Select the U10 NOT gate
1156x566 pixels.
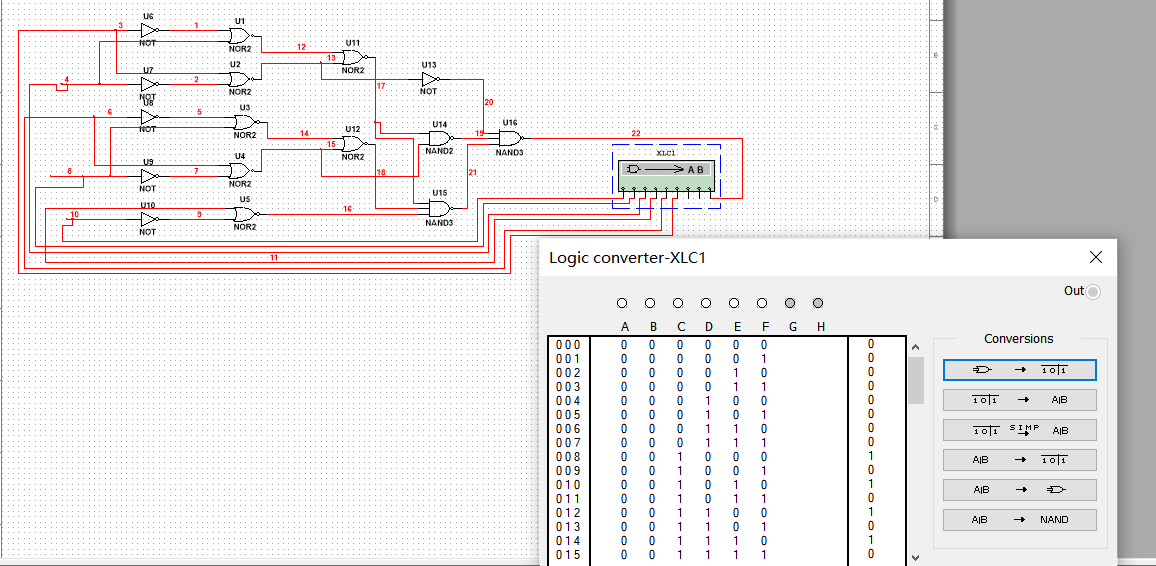149,220
